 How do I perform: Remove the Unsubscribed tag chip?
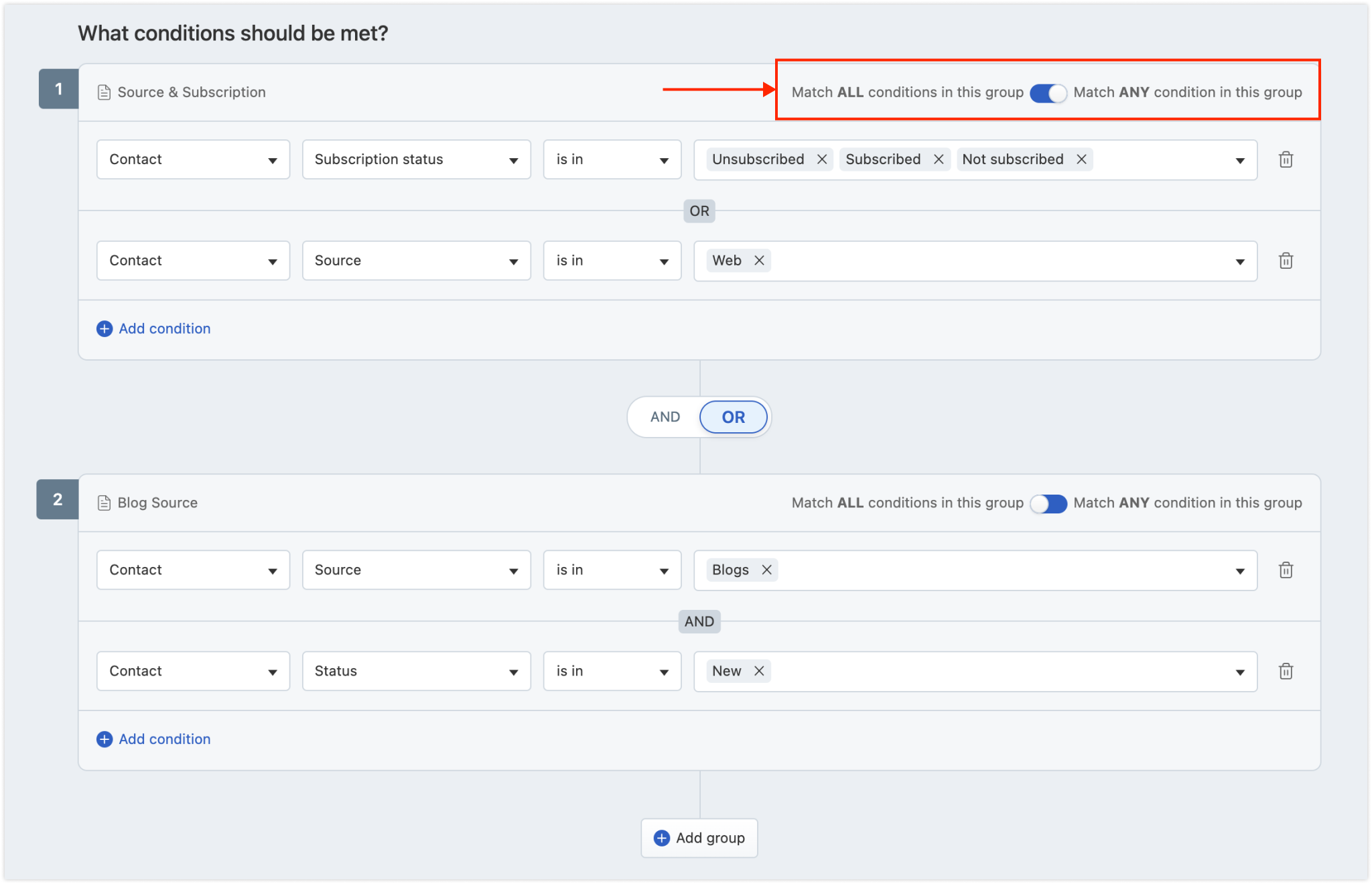point(822,160)
